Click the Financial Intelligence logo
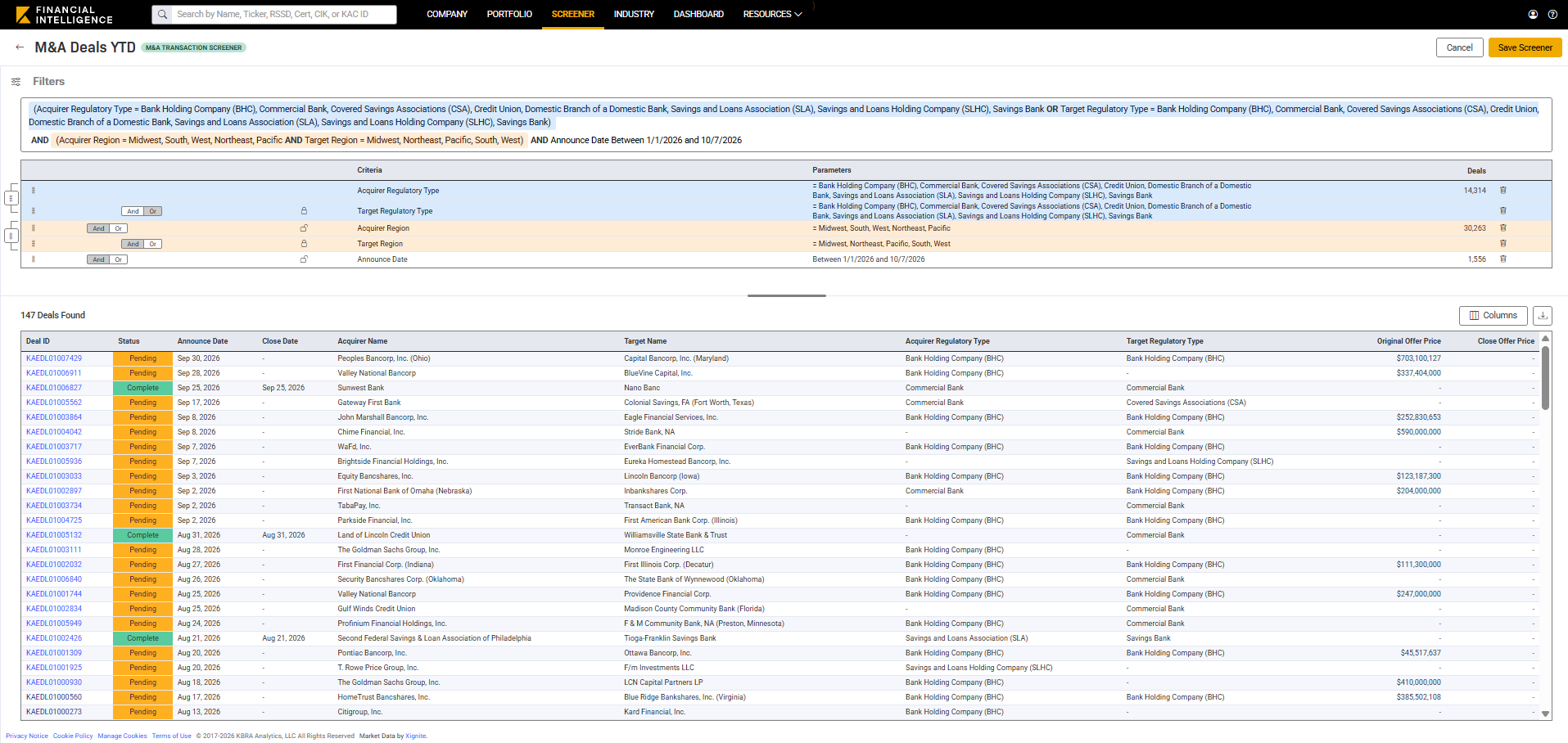This screenshot has height=743, width=1568. (64, 15)
